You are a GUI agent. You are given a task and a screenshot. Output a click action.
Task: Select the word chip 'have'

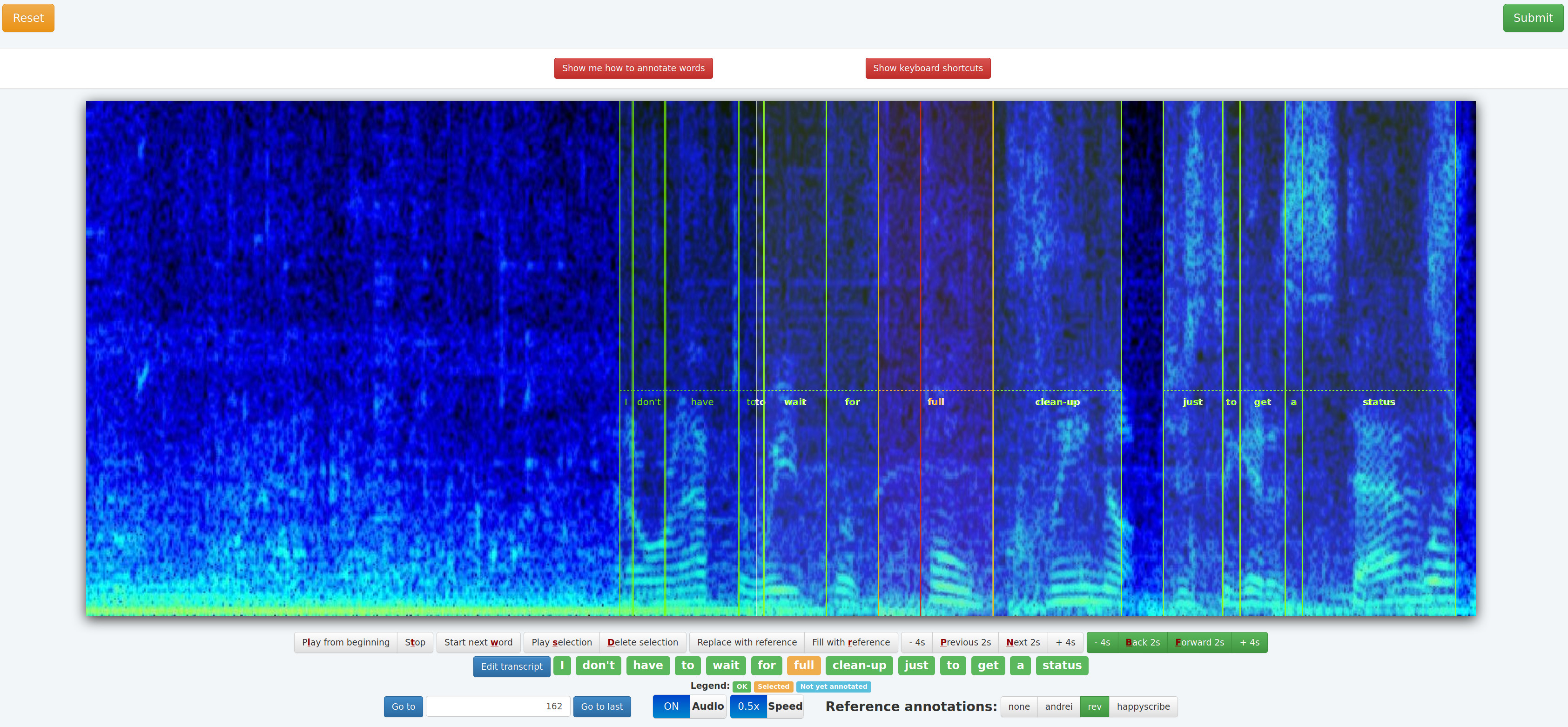coord(648,666)
